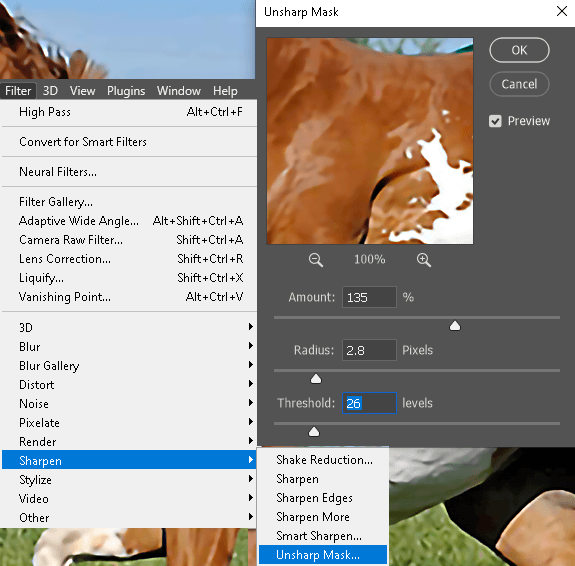Open the 3D menu in menu bar
575x566 pixels.
click(50, 91)
